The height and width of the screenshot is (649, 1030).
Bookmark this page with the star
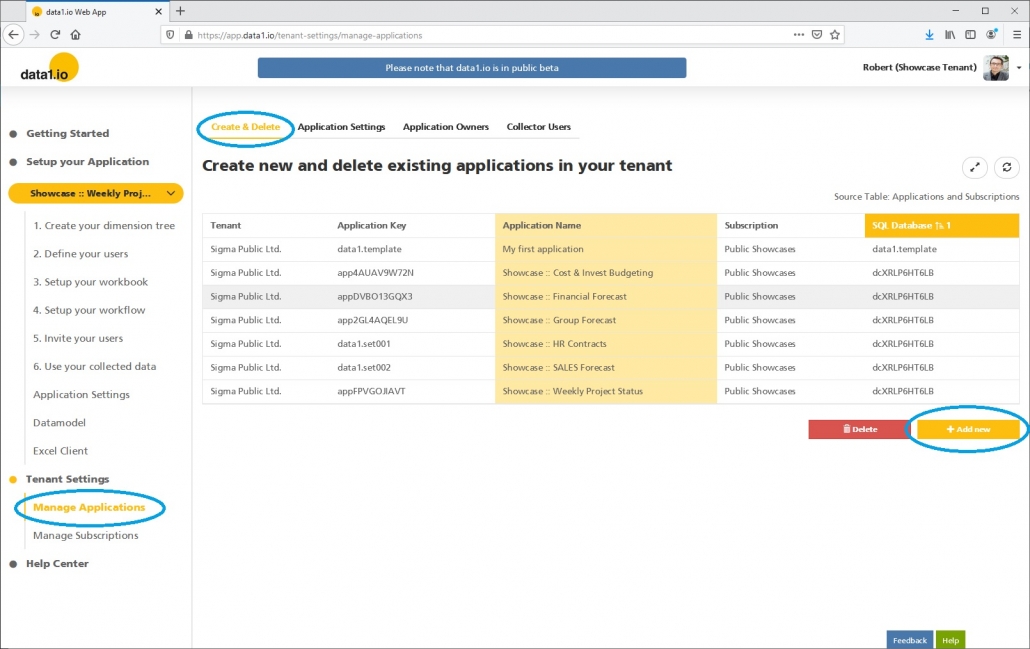coord(835,35)
